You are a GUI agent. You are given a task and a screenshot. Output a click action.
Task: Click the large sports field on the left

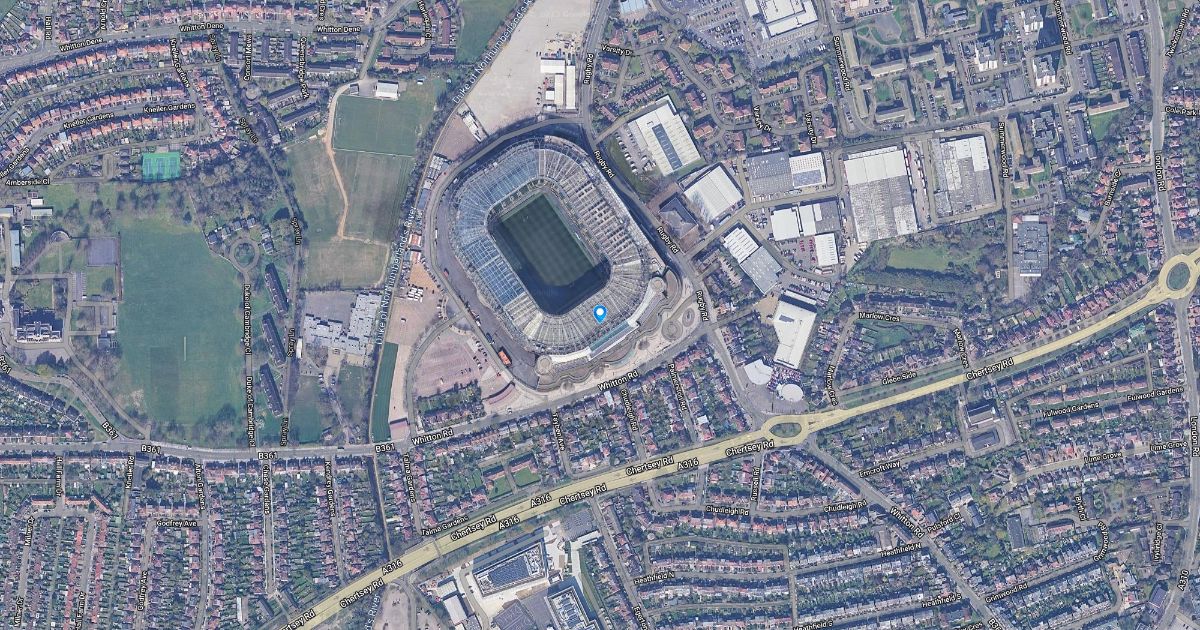point(180,322)
